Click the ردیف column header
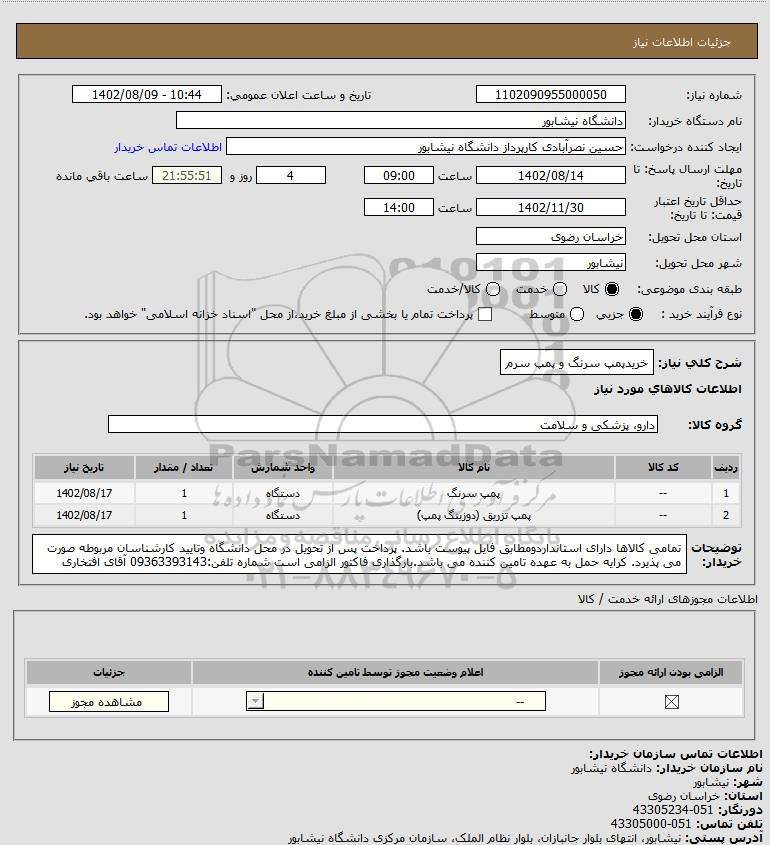Screen dimensions: 770x845 tap(726, 468)
